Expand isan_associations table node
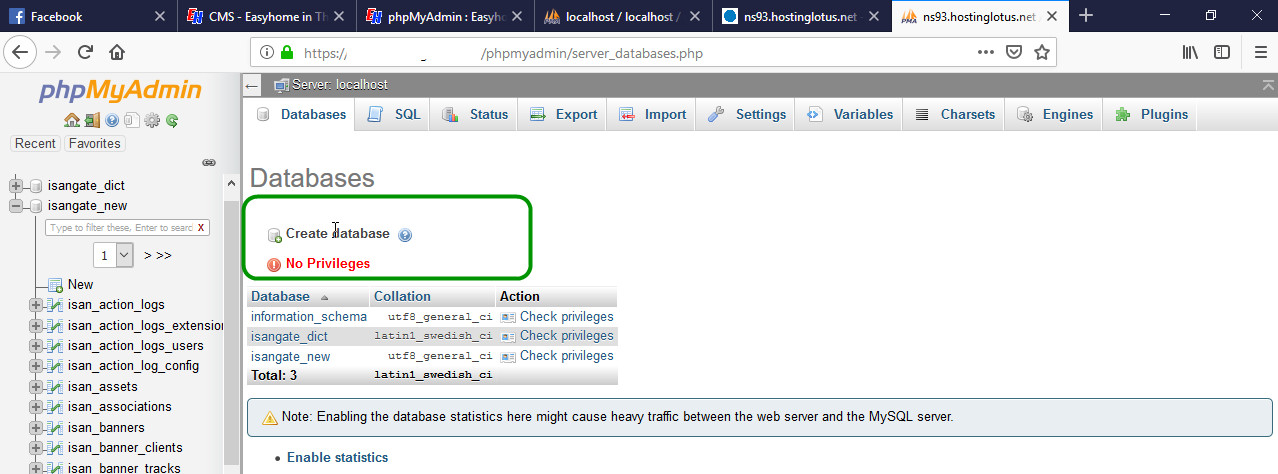1278x474 pixels. point(36,407)
